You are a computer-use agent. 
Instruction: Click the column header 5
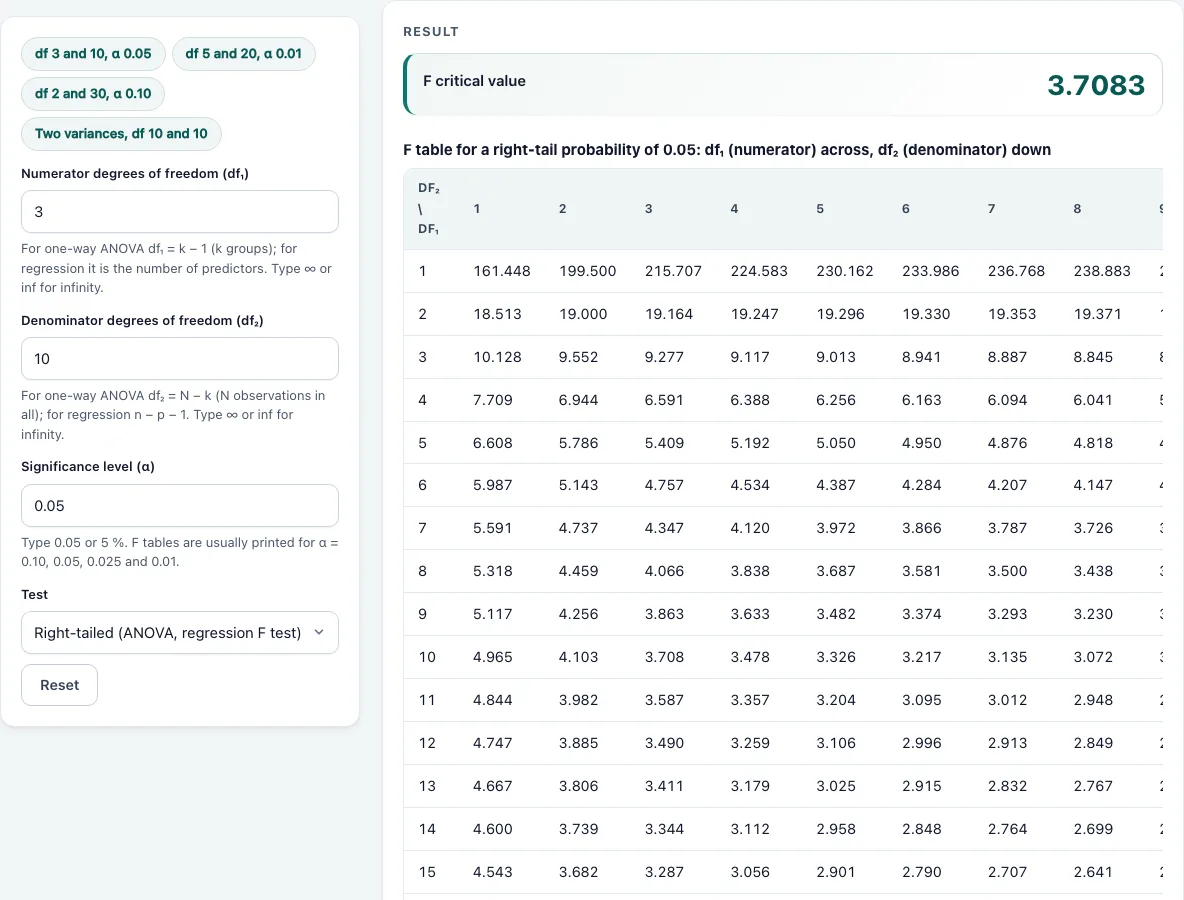pyautogui.click(x=820, y=208)
